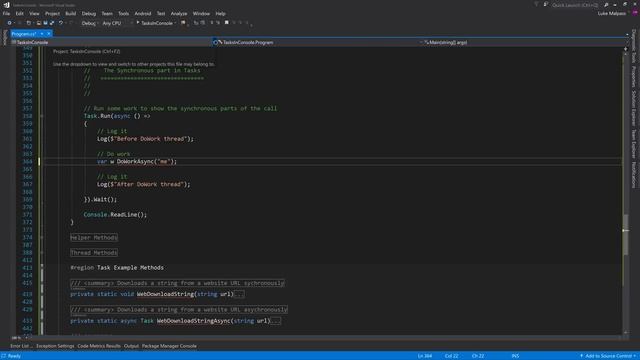Open the Debug menu
Viewport: 640px width, 360px height.
pos(89,13)
